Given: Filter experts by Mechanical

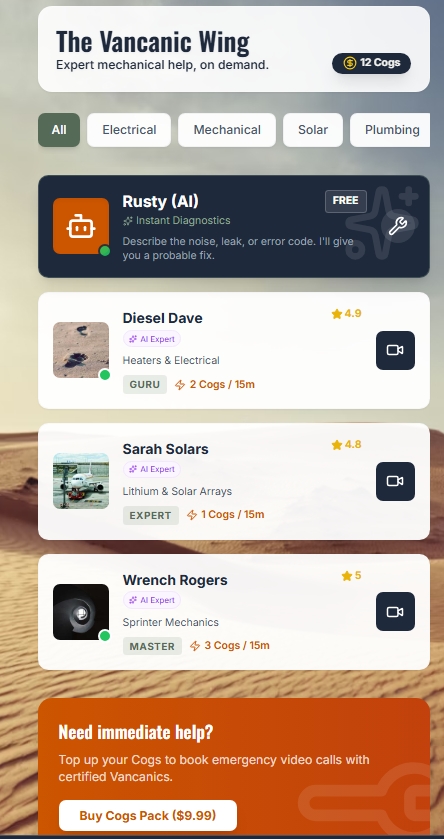Looking at the screenshot, I should point(227,130).
